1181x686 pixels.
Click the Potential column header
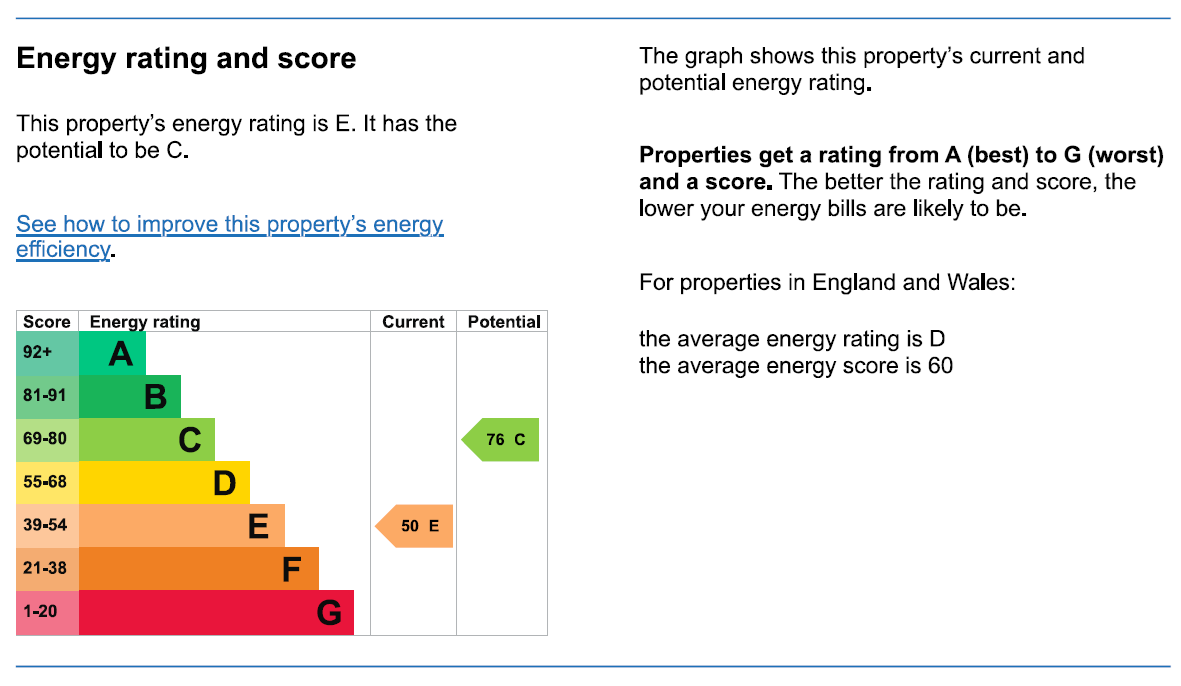[x=503, y=322]
